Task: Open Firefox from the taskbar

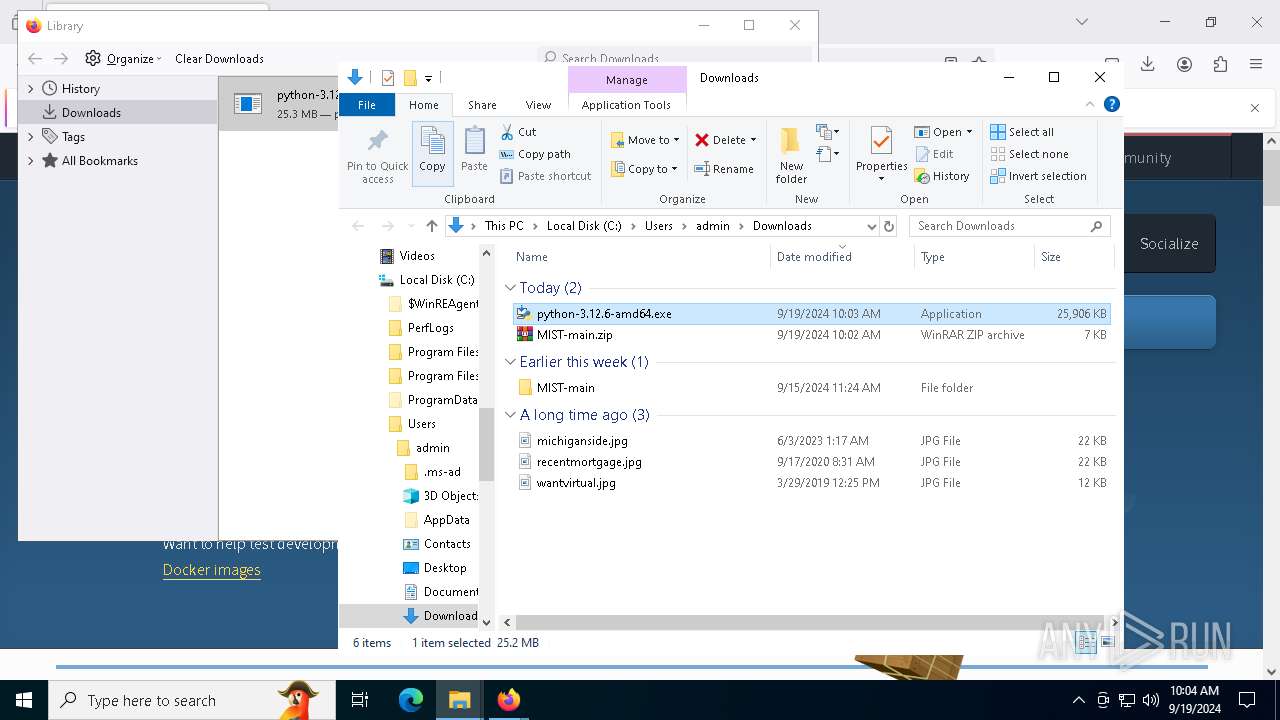Action: 508,700
